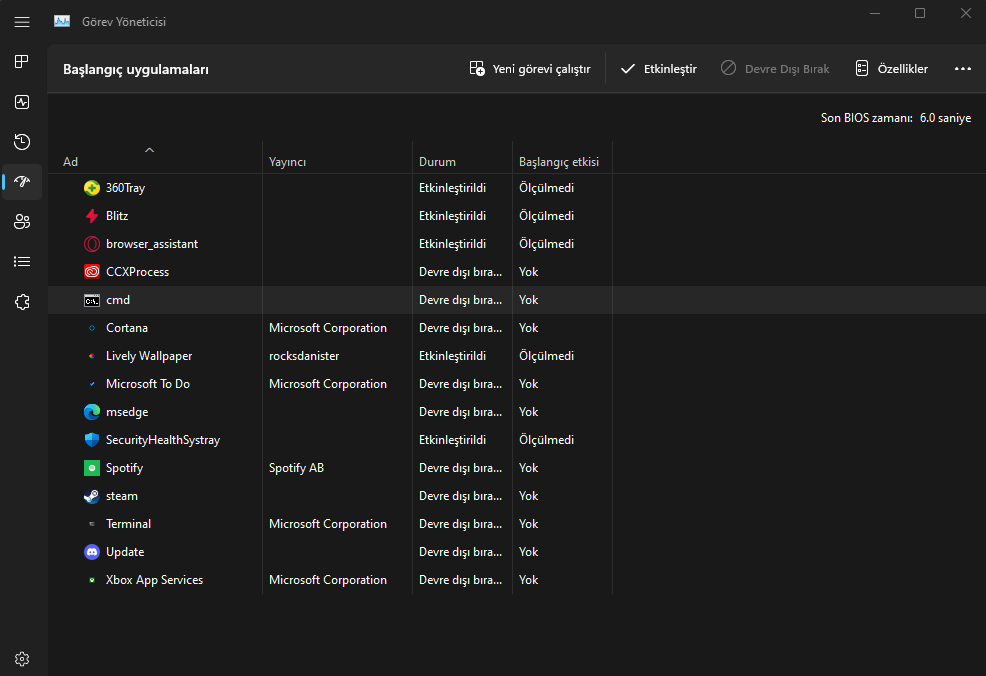Click the Spotify green icon
This screenshot has height=676, width=986.
pos(92,468)
